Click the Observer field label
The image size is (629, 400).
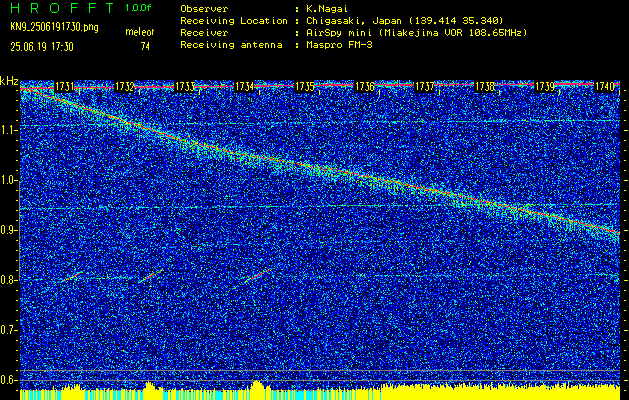point(204,9)
